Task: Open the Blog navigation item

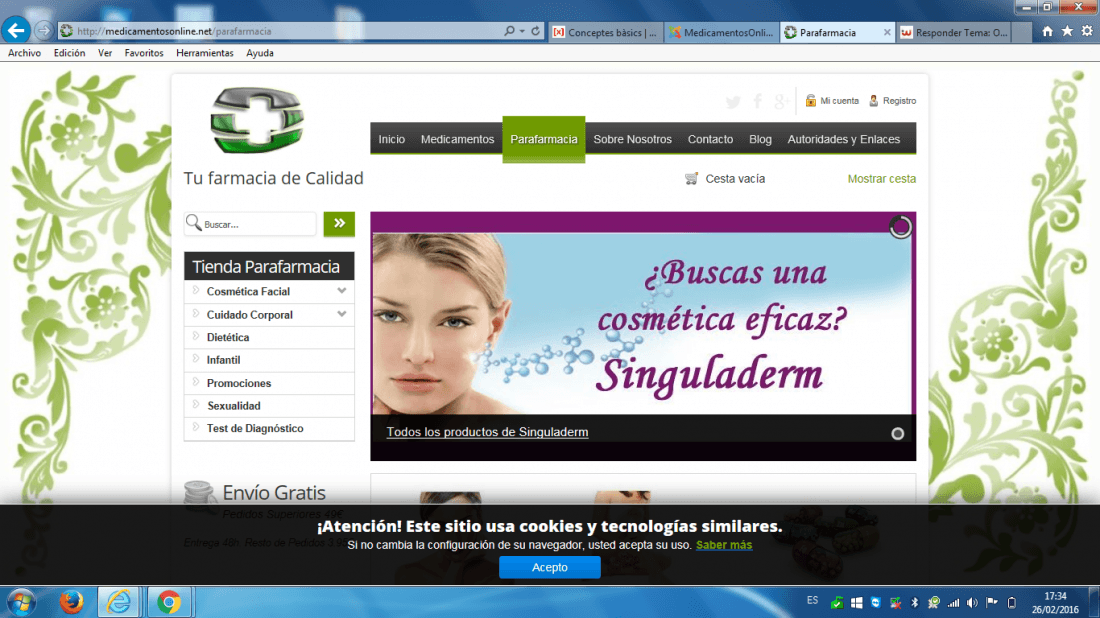Action: 760,139
